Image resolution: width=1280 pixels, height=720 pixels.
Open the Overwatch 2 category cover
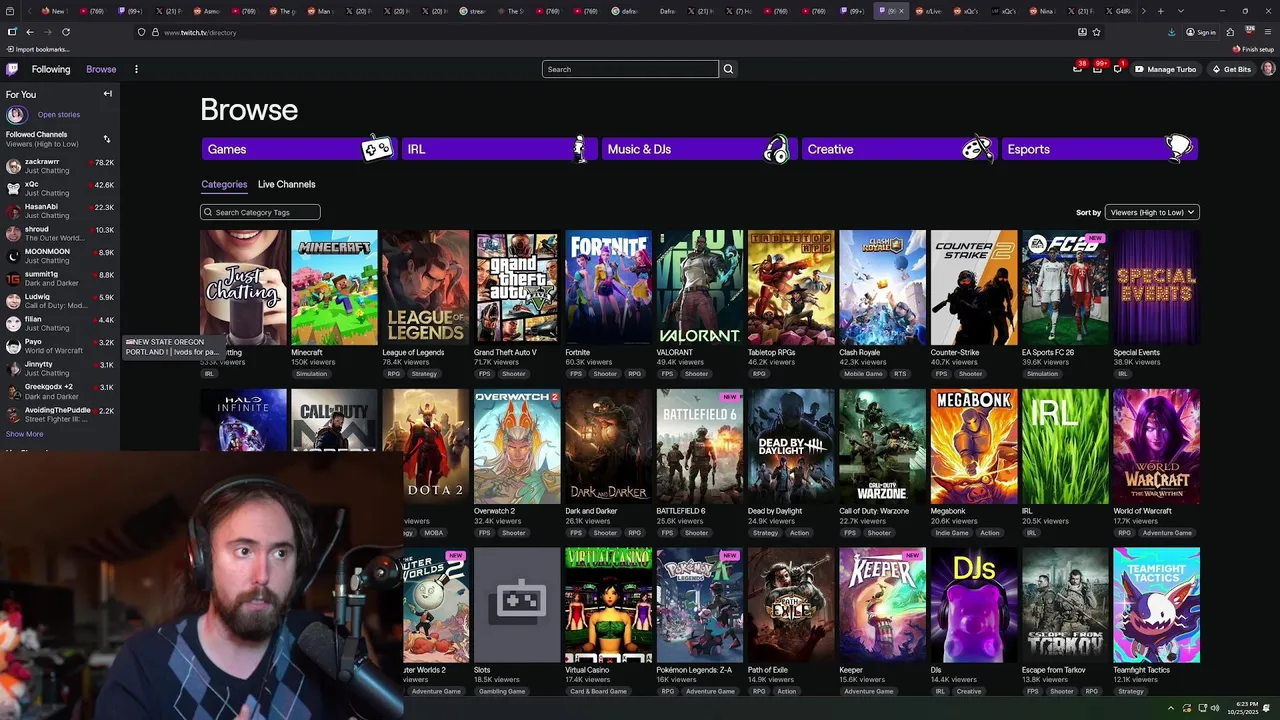[517, 447]
